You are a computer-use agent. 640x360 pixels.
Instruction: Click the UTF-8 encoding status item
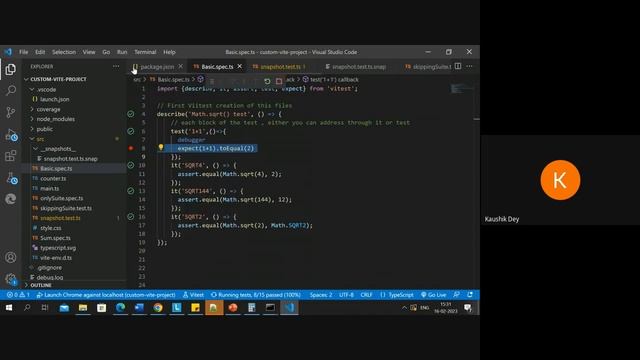(x=347, y=295)
